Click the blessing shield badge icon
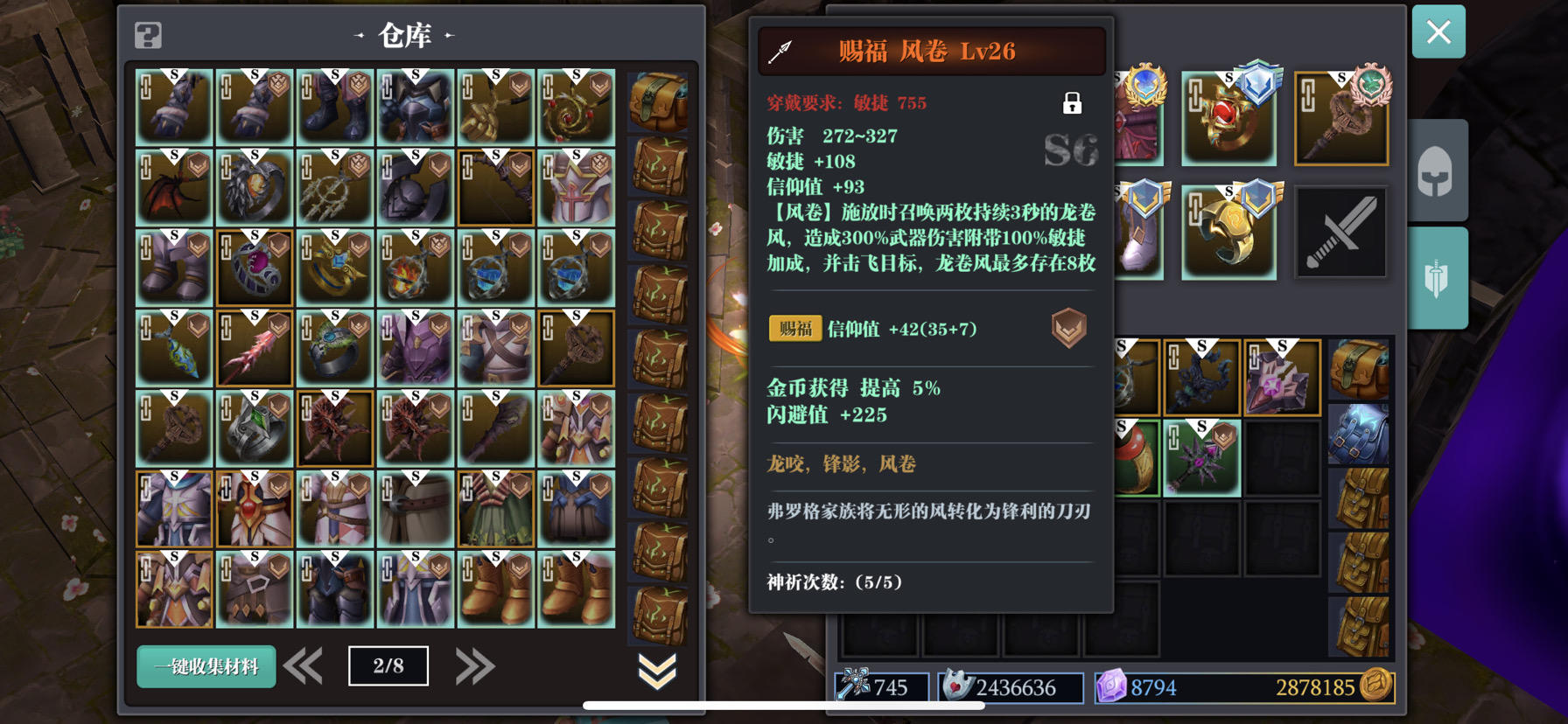The image size is (1568, 724). (x=1068, y=329)
